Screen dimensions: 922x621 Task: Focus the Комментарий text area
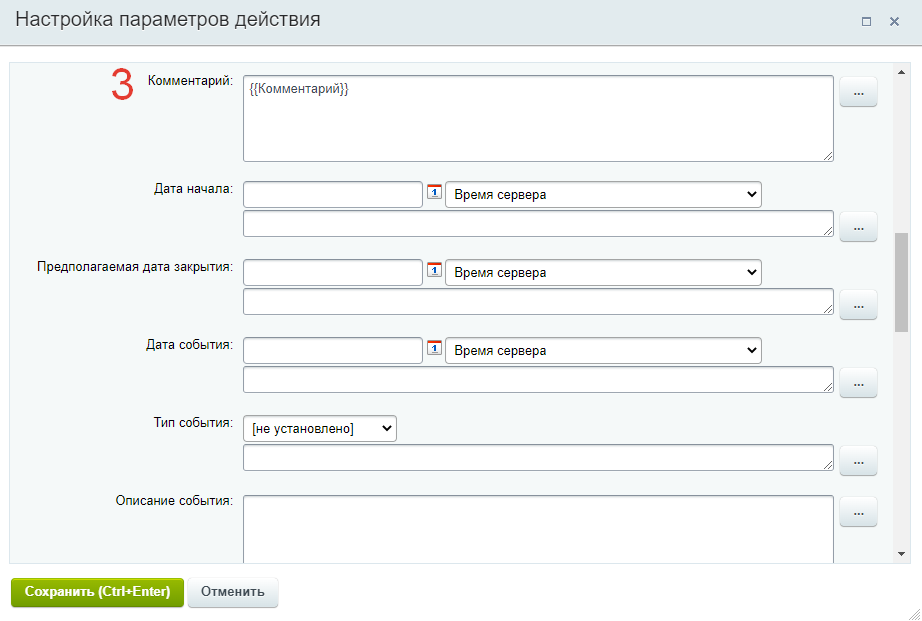coord(538,118)
